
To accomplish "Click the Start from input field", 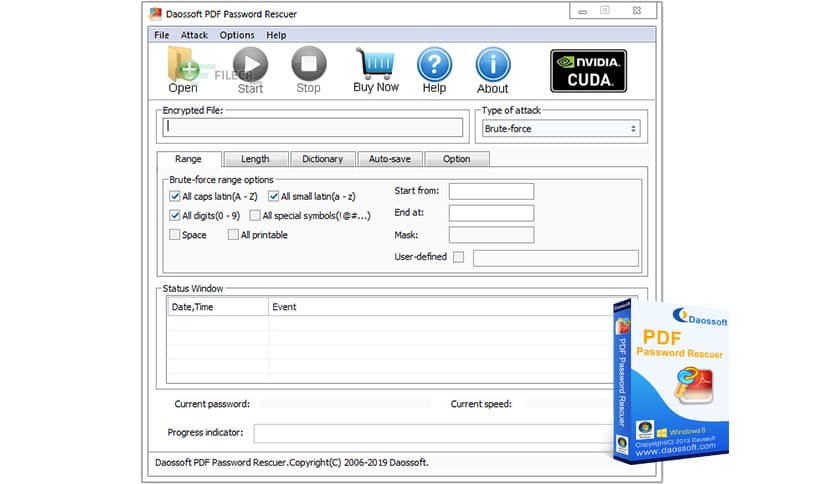I will [491, 191].
